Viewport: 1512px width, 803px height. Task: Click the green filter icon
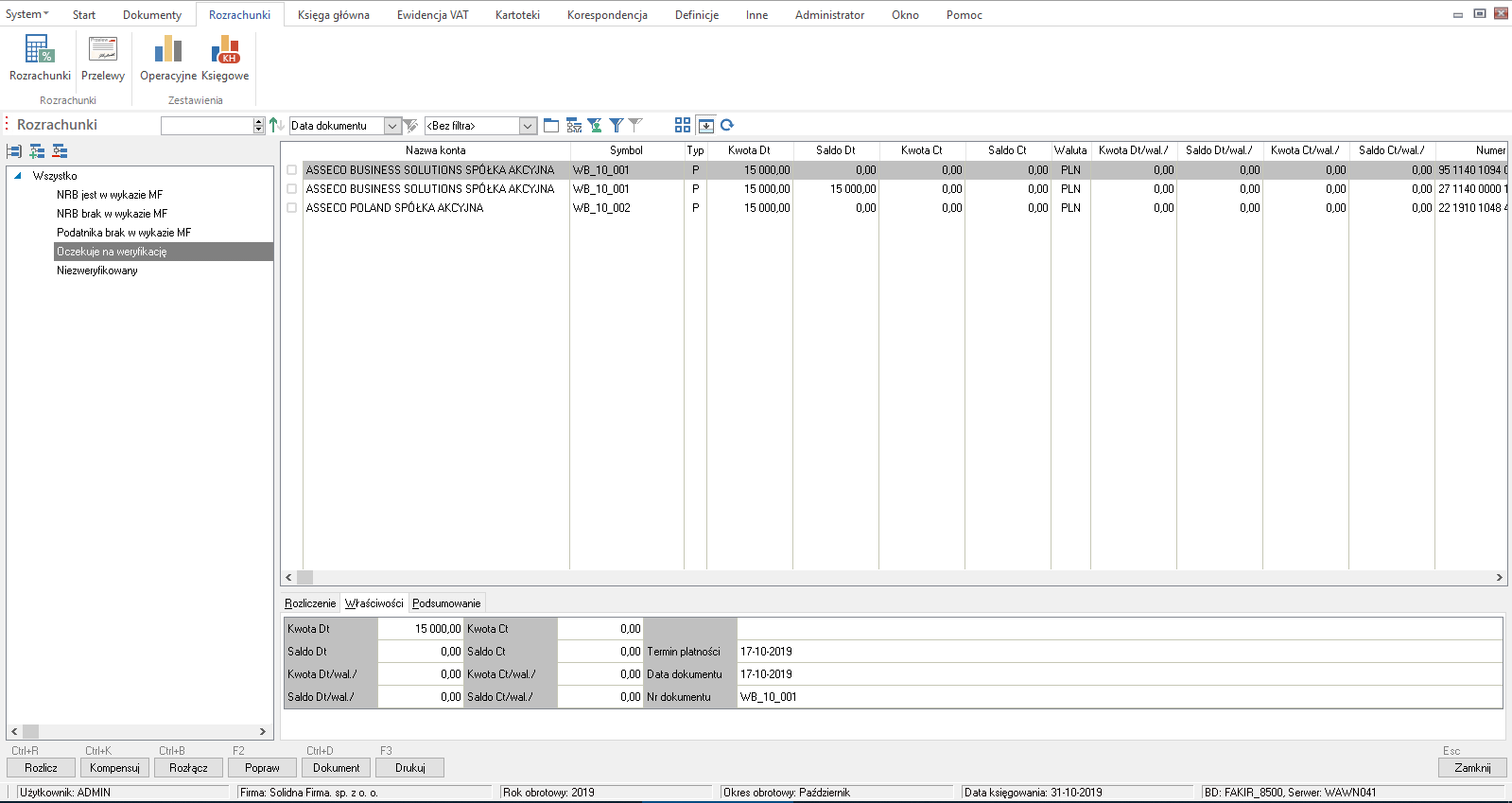(595, 125)
